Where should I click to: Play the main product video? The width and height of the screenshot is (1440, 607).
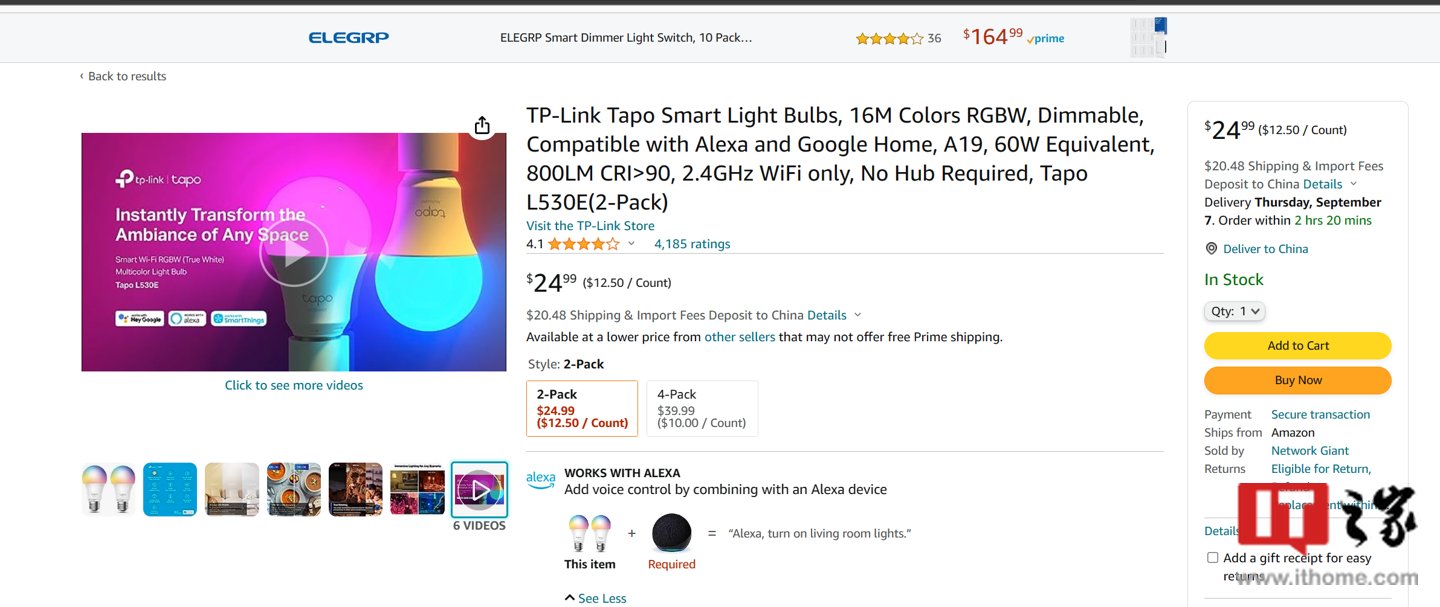(x=293, y=253)
